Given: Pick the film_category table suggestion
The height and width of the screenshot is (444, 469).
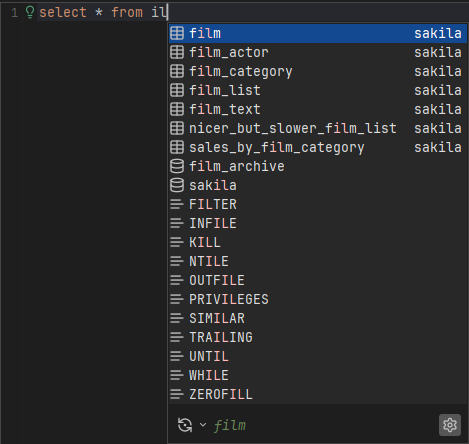Looking at the screenshot, I should pyautogui.click(x=318, y=71).
